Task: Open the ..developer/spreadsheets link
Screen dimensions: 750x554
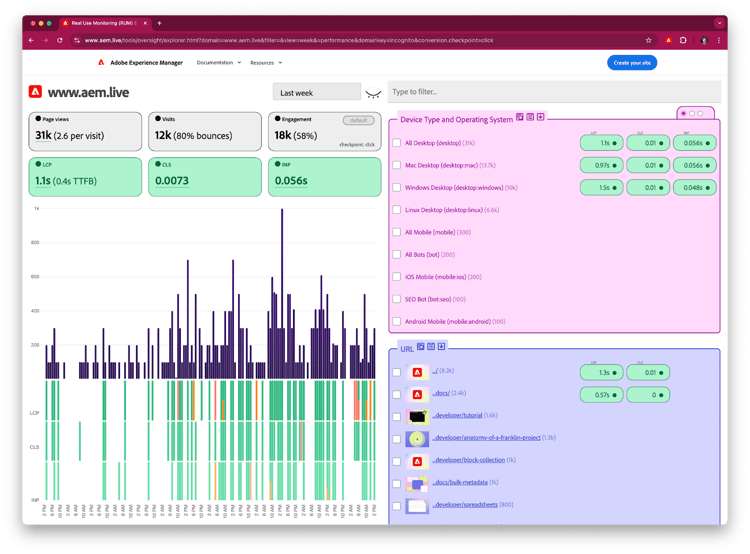Action: pos(465,505)
